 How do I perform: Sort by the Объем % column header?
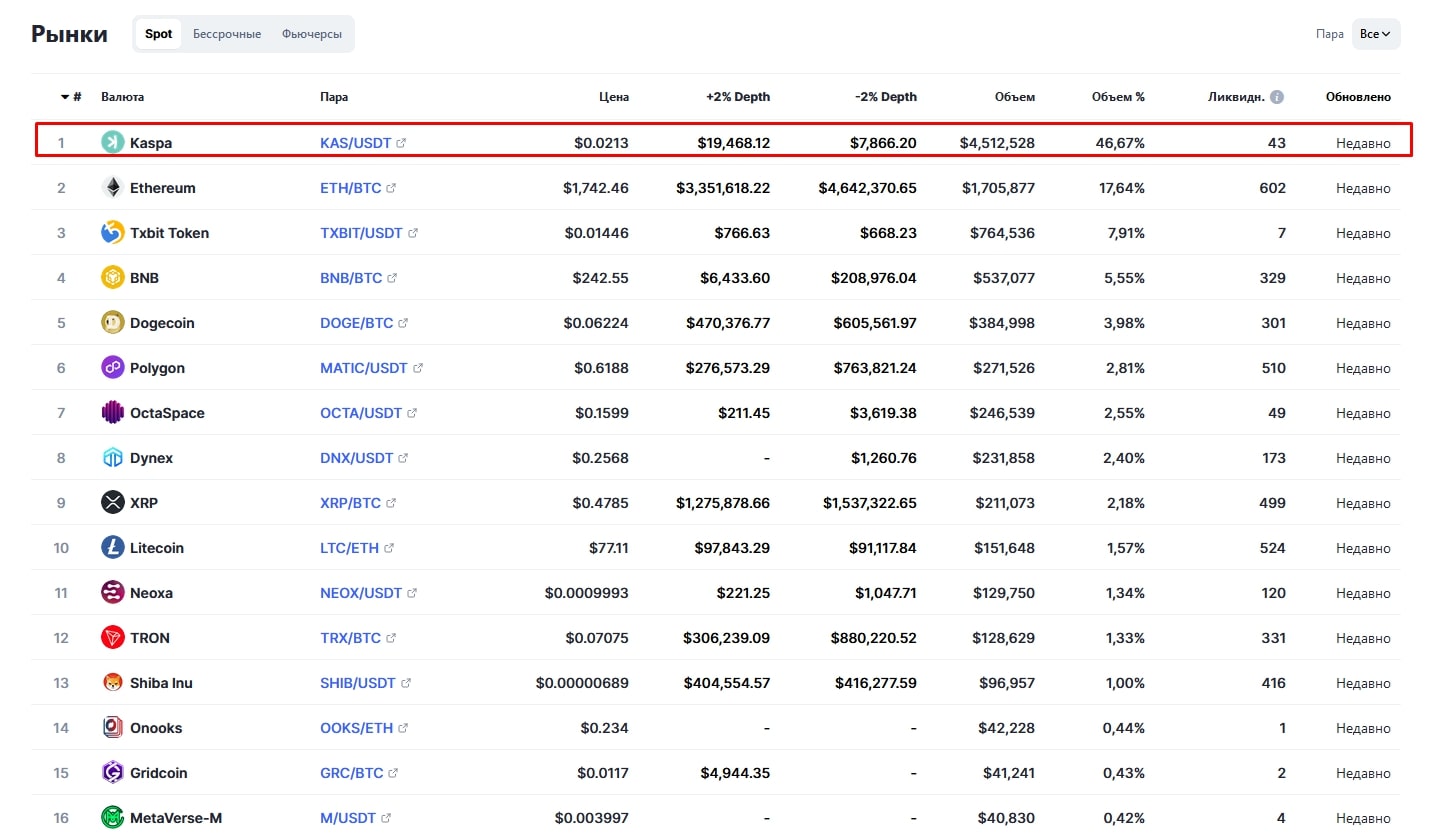1118,97
